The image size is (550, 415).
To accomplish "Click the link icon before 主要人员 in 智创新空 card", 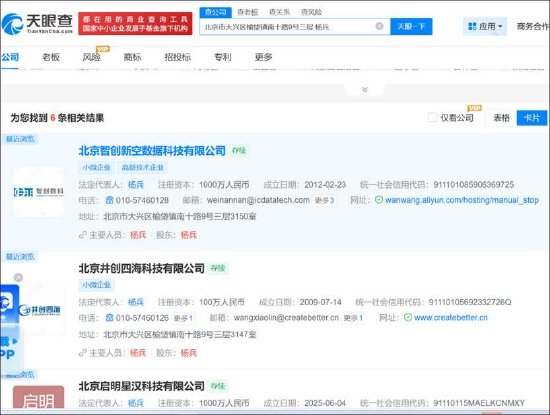I will point(83,235).
